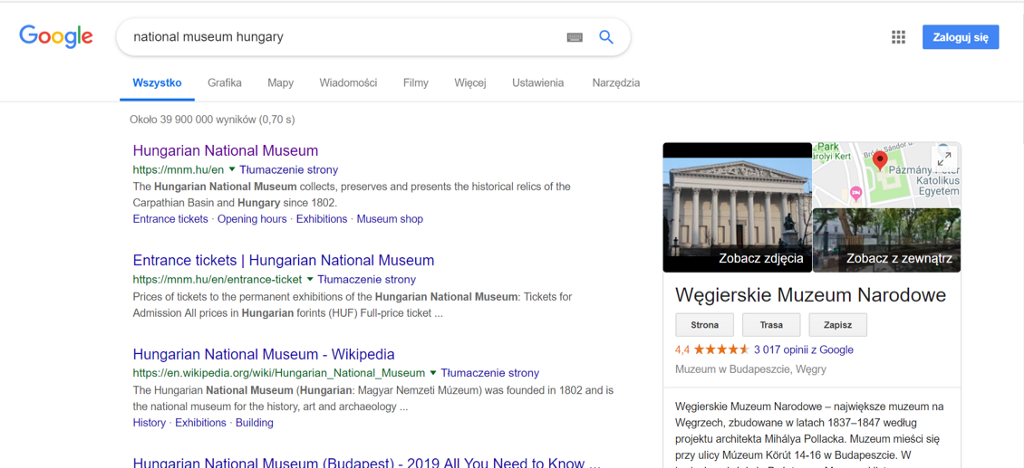Click the red map location pin

tap(880, 160)
